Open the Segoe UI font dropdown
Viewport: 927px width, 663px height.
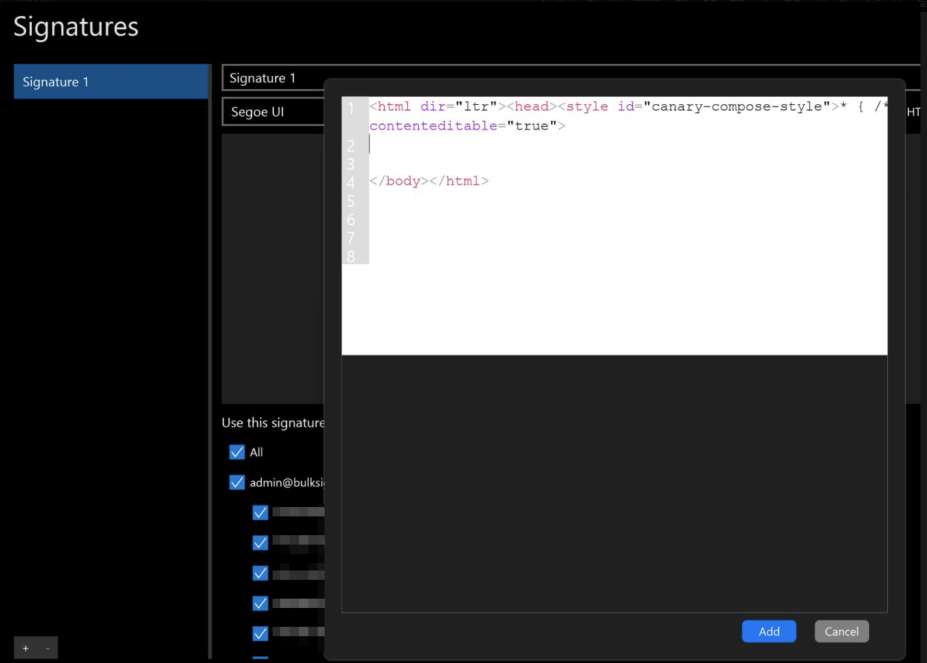(x=273, y=112)
